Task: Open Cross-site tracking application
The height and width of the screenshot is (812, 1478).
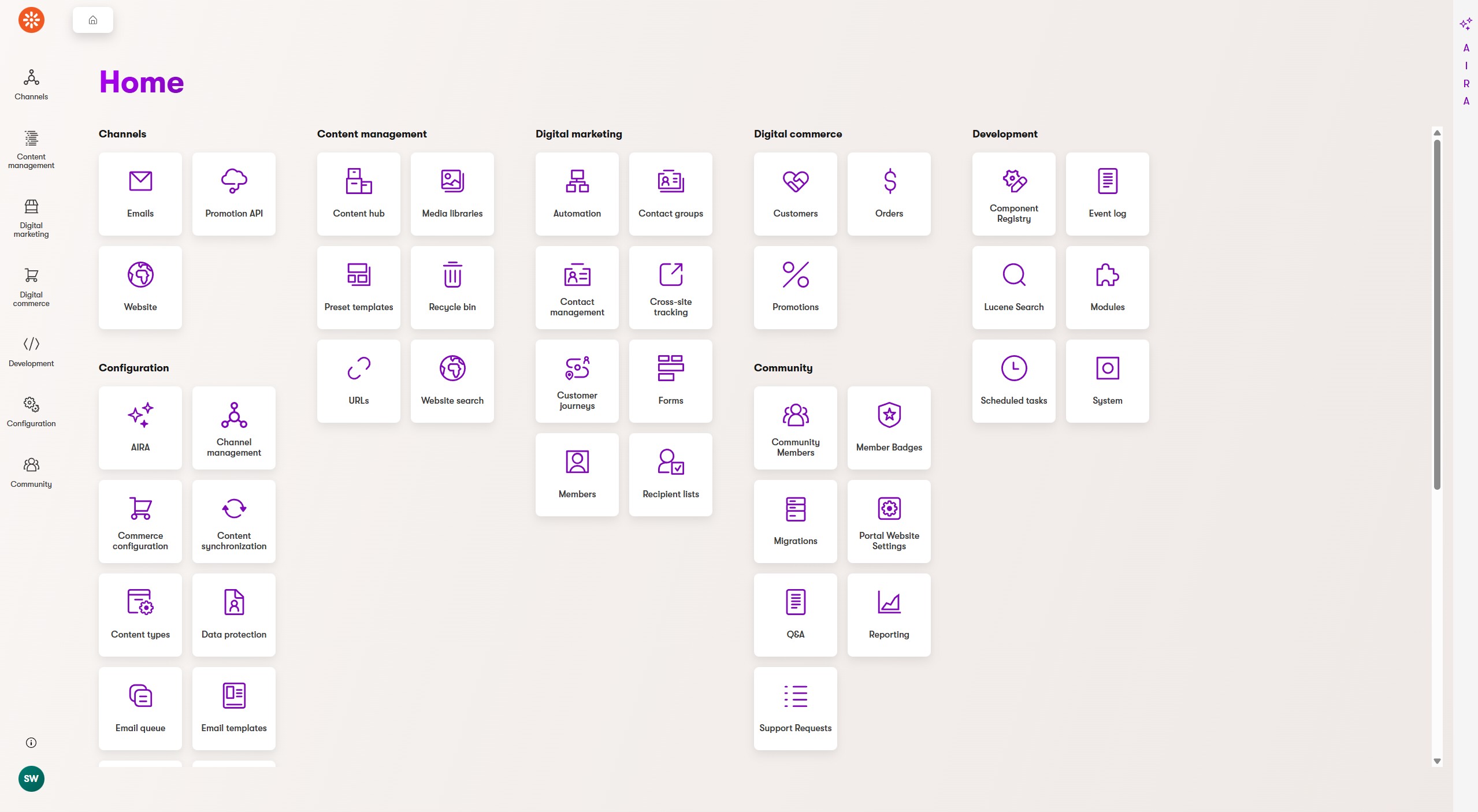Action: 670,287
